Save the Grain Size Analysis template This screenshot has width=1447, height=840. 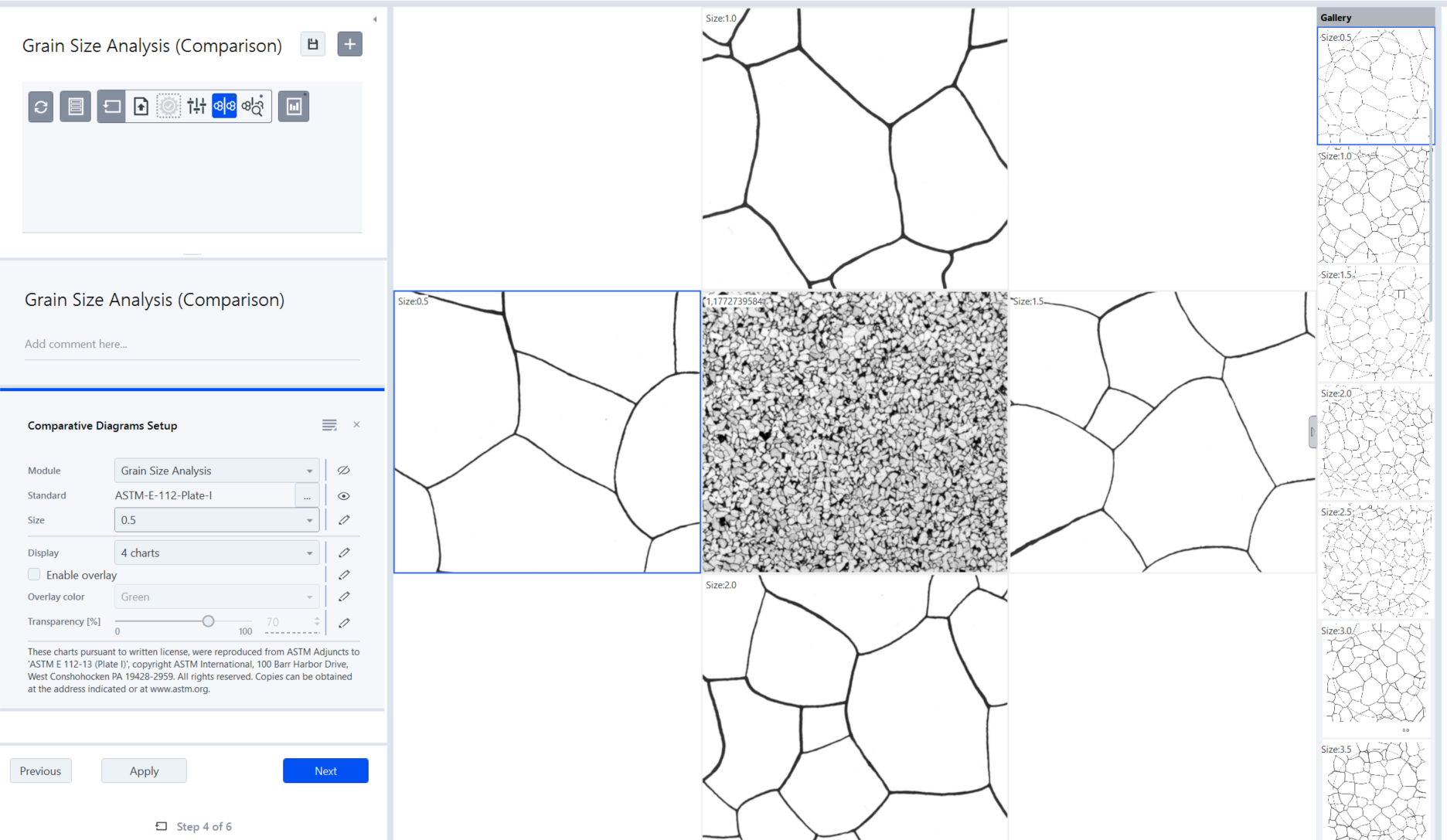click(x=312, y=44)
